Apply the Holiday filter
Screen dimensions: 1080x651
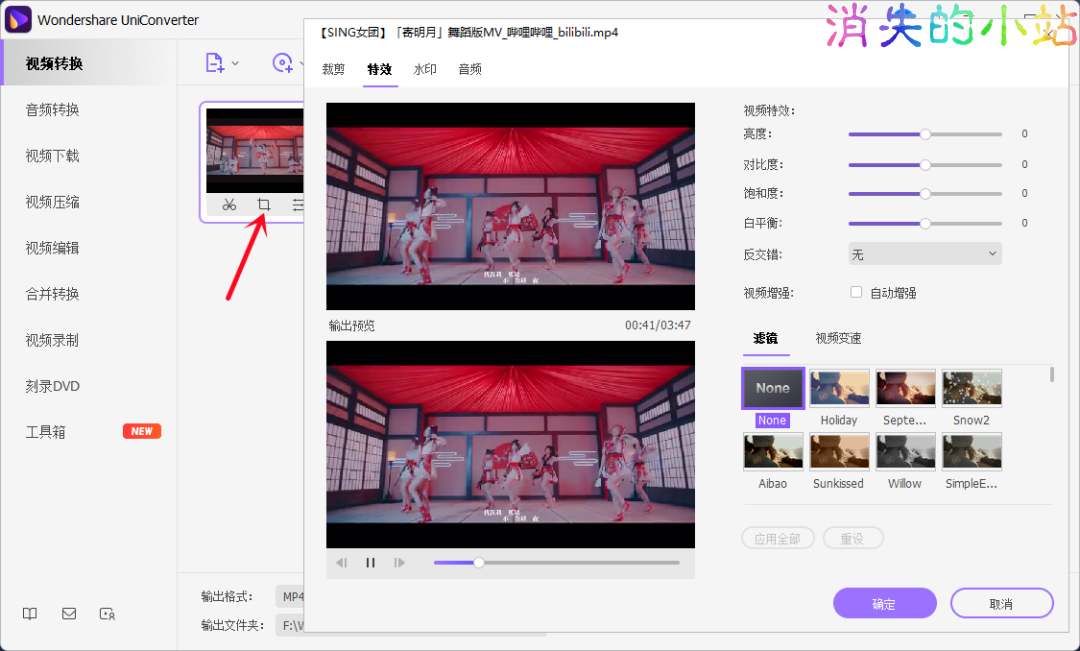tap(839, 389)
